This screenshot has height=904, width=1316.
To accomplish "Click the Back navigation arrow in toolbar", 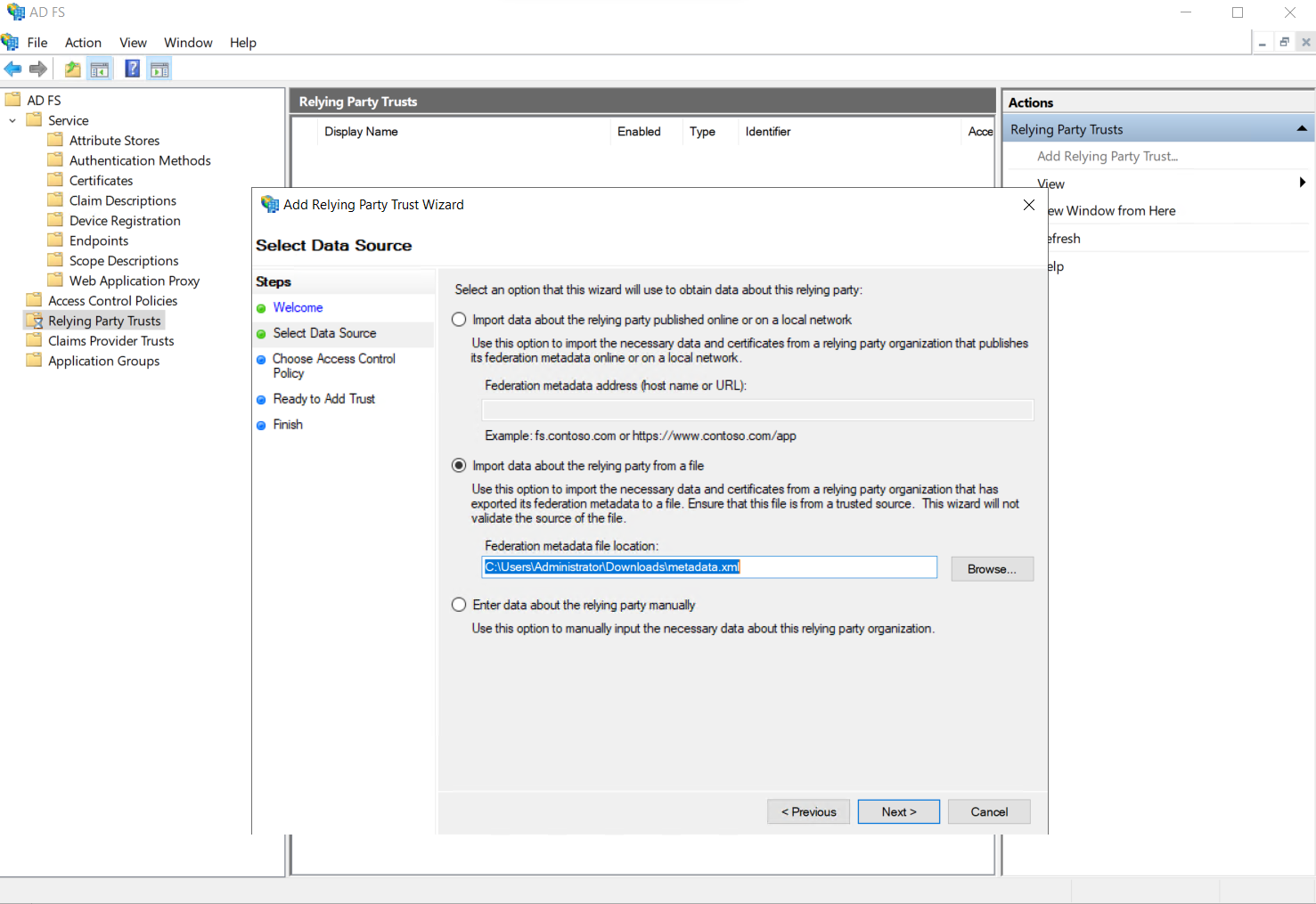I will coord(12,69).
